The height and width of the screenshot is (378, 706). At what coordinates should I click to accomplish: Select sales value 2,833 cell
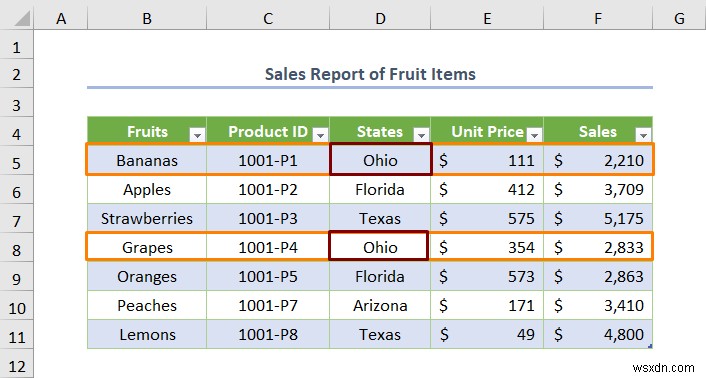(598, 247)
